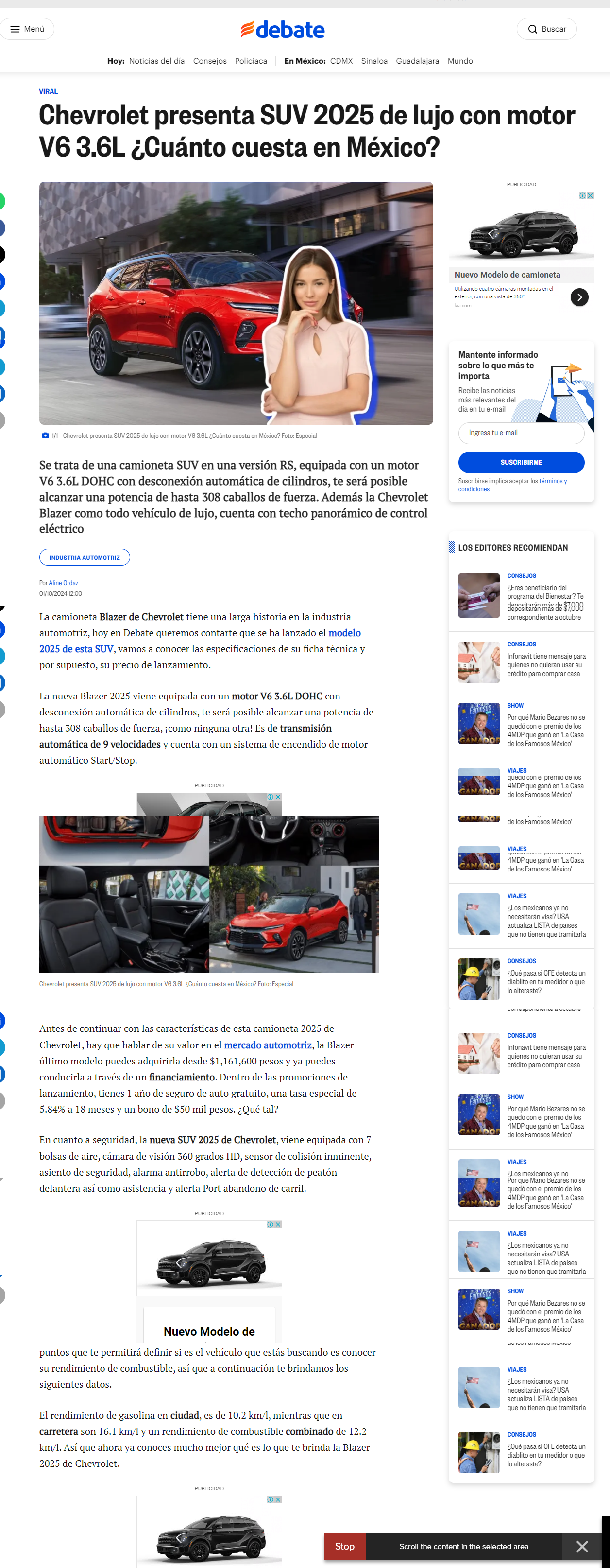Click the SHOW label on first Bezares card
The height and width of the screenshot is (1568, 610).
click(x=515, y=705)
